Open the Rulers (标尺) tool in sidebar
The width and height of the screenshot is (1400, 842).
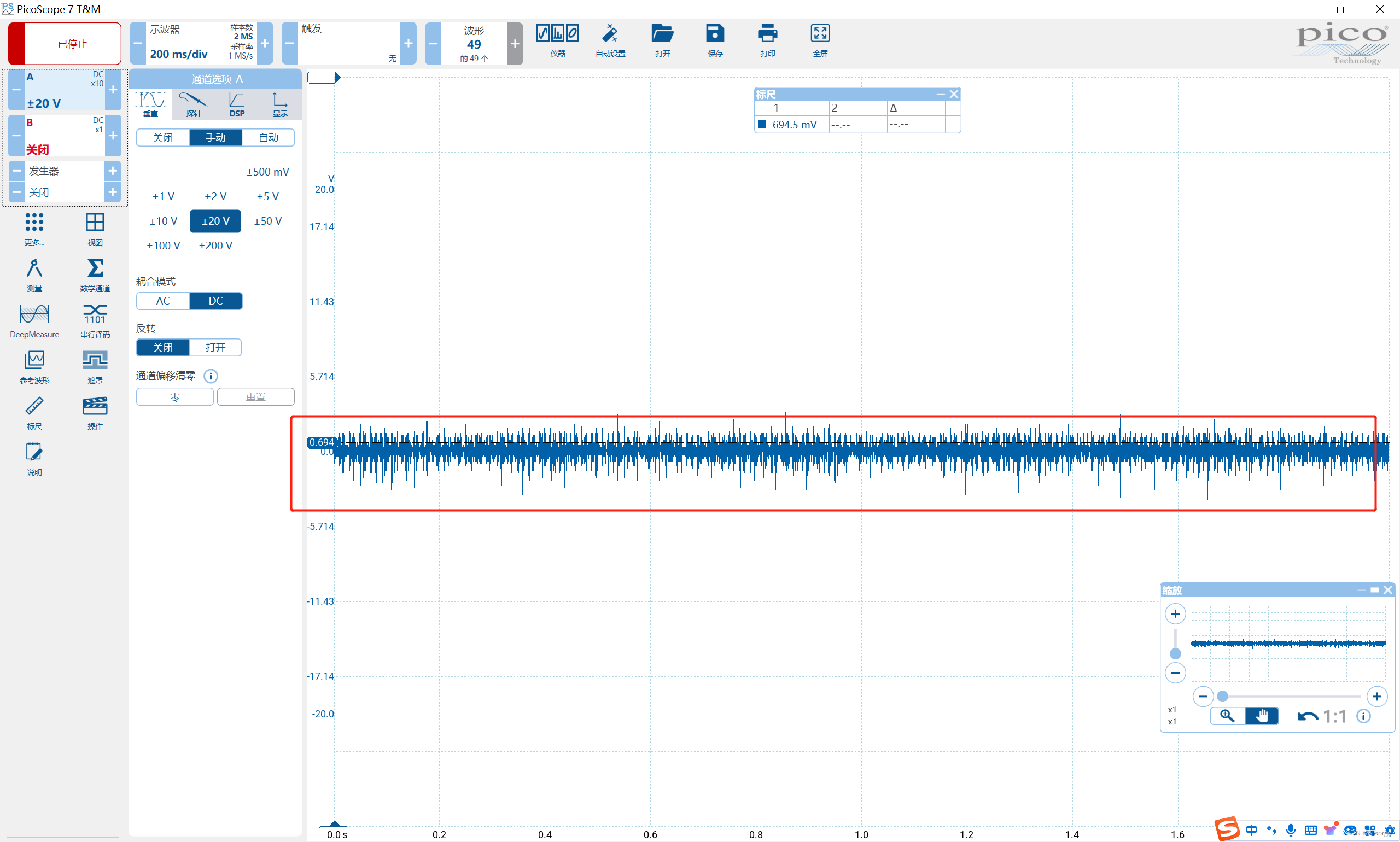(x=34, y=406)
